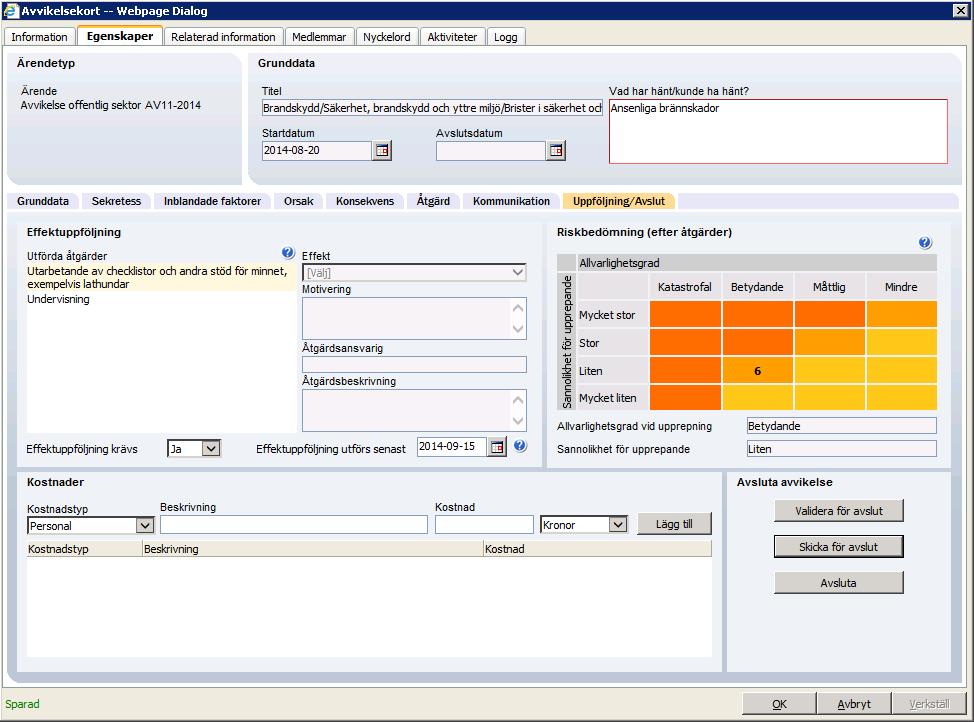Open the Nyckelord tab
This screenshot has height=722, width=974.
(x=387, y=37)
